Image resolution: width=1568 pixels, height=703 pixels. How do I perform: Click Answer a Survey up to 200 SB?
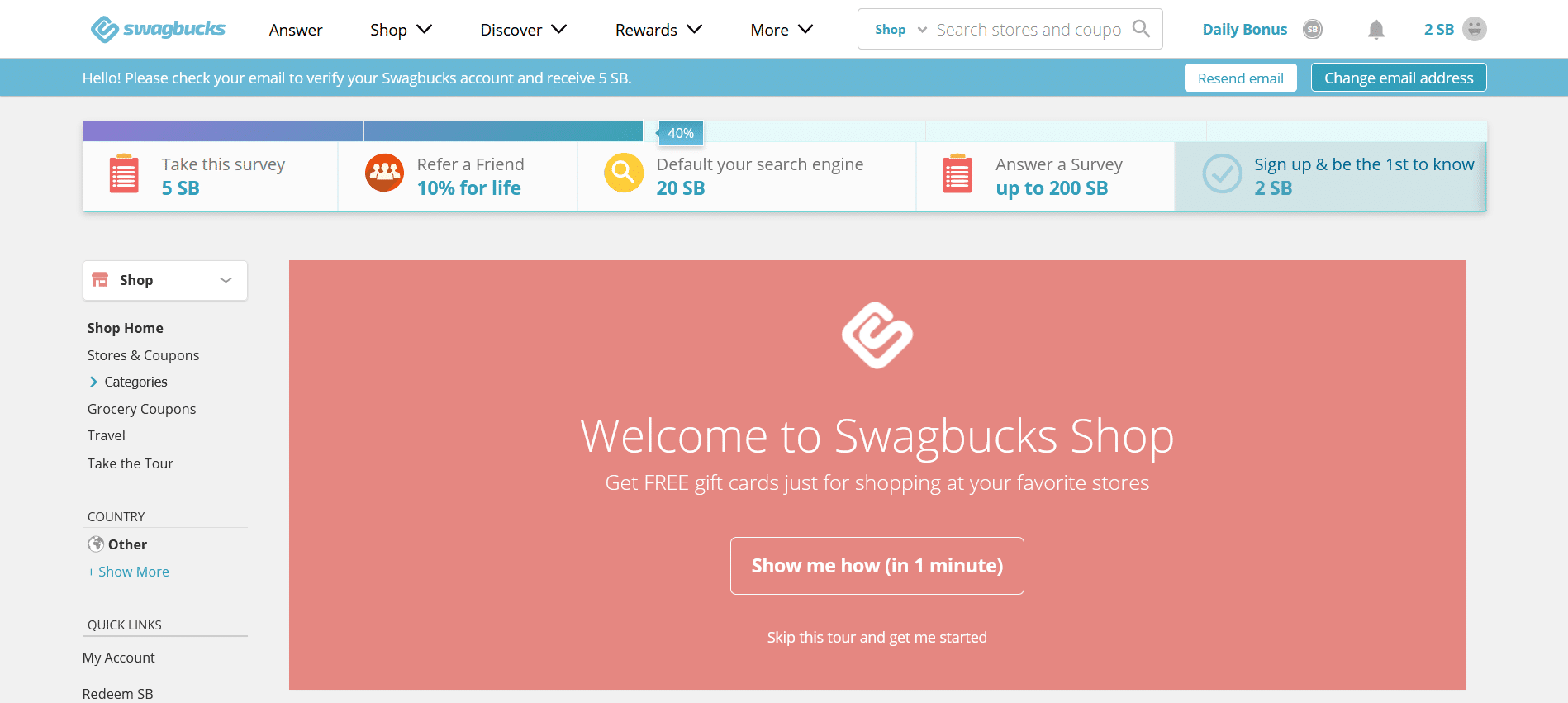pyautogui.click(x=1045, y=176)
